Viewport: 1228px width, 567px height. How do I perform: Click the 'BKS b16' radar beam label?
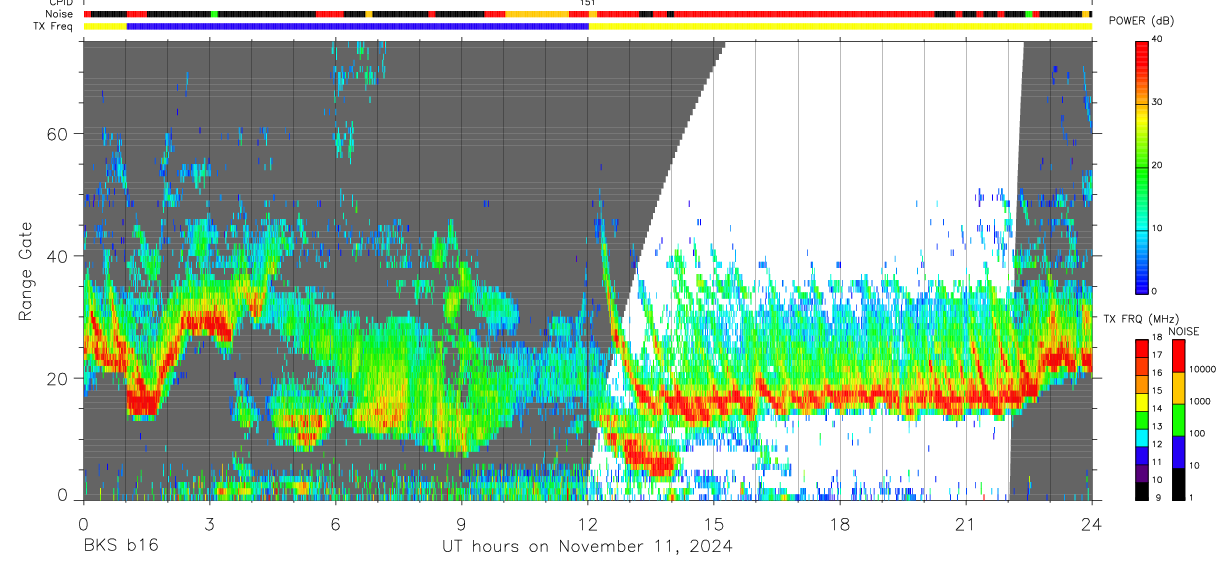[x=119, y=547]
